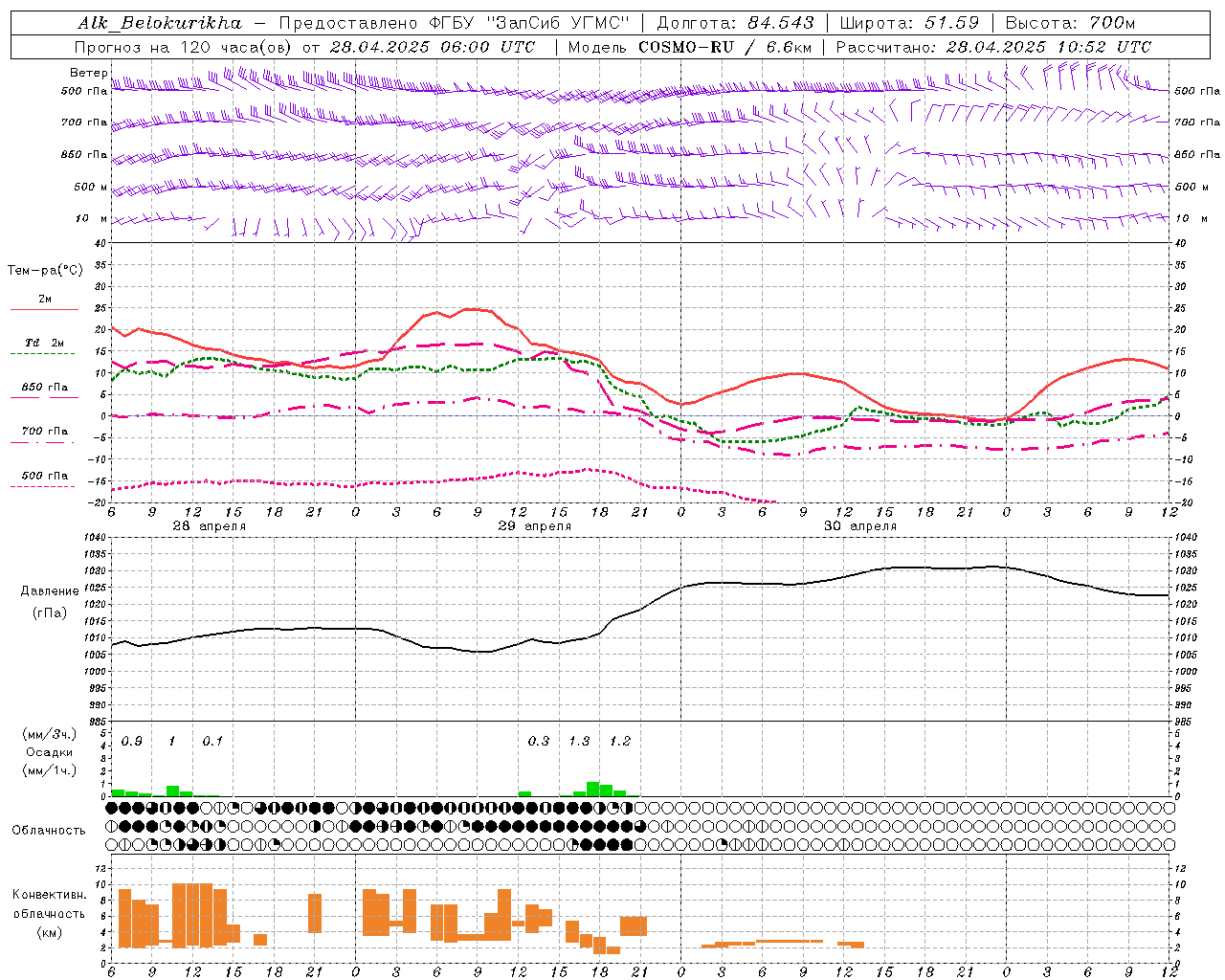1225x980 pixels.
Task: Click the 0.1 precipitation total value
Action: pos(212,742)
